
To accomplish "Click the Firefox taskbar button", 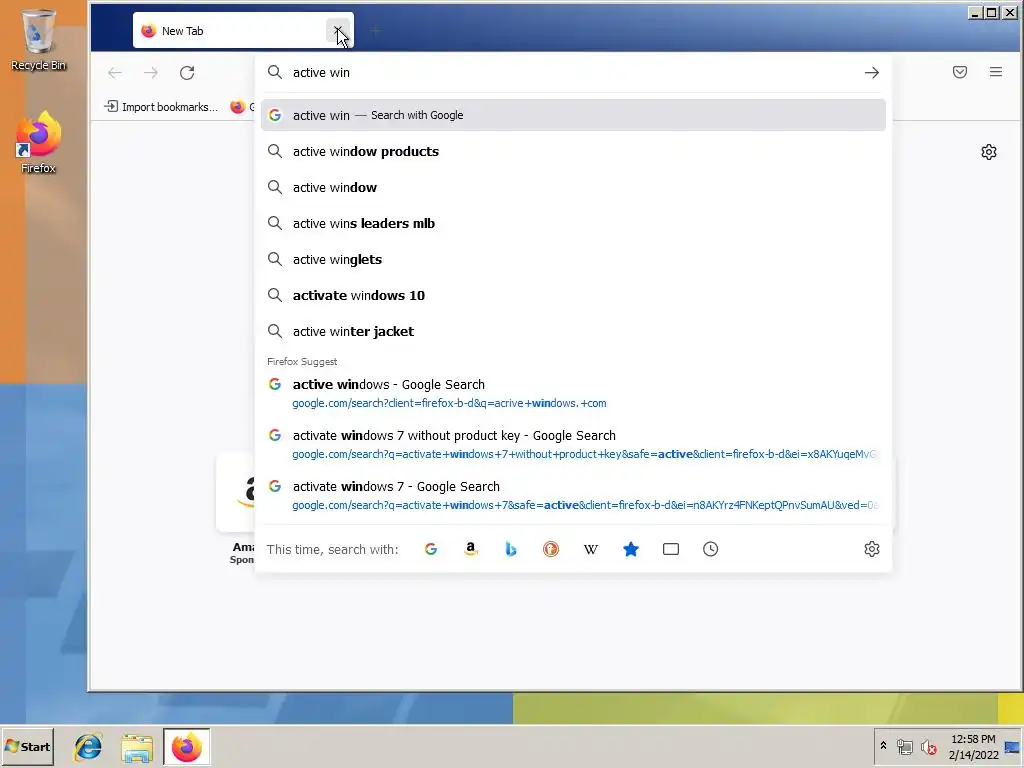I will pos(187,747).
